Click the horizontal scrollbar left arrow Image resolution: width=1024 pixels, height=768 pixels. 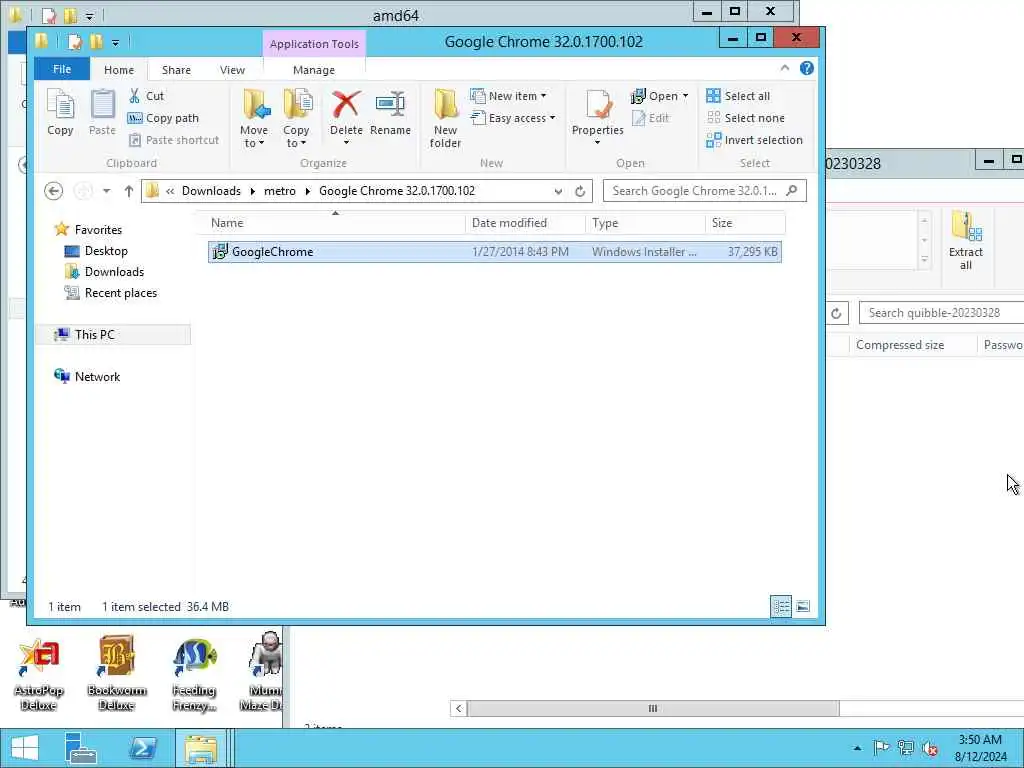pos(458,709)
